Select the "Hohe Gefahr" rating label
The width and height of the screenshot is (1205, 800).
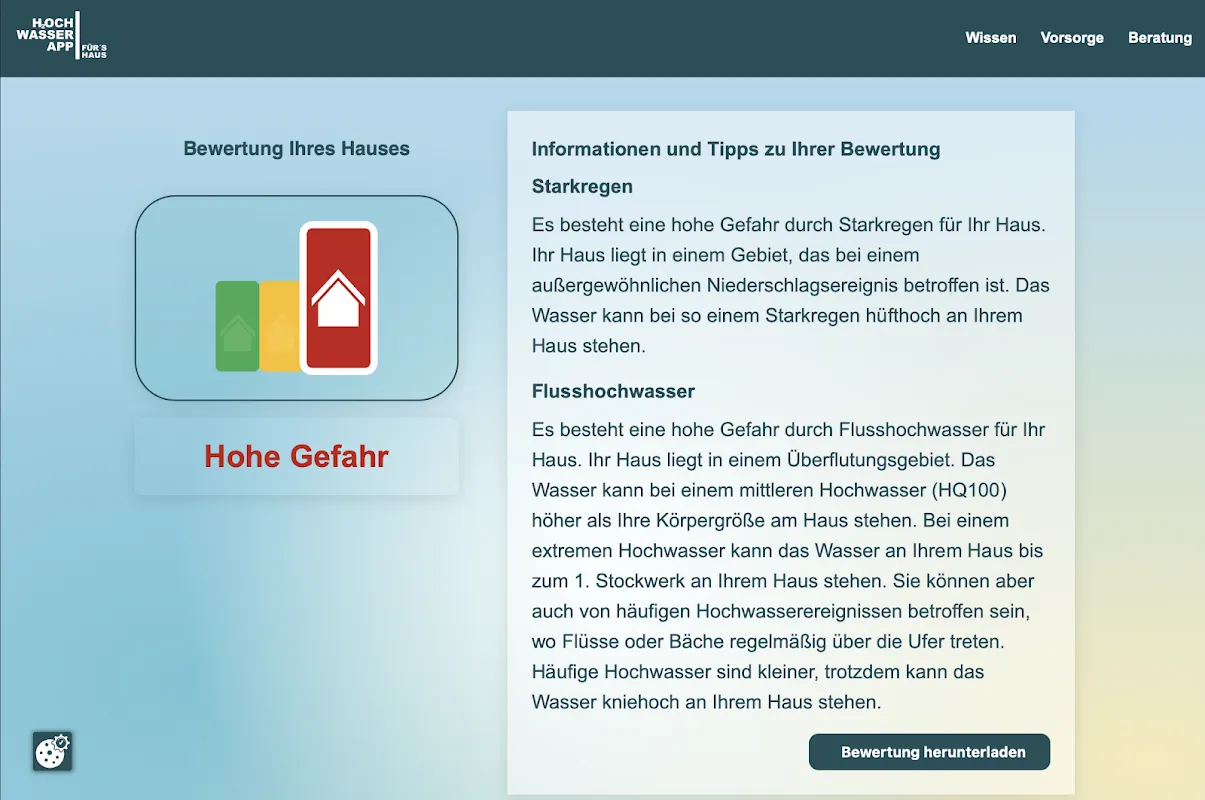(x=297, y=457)
